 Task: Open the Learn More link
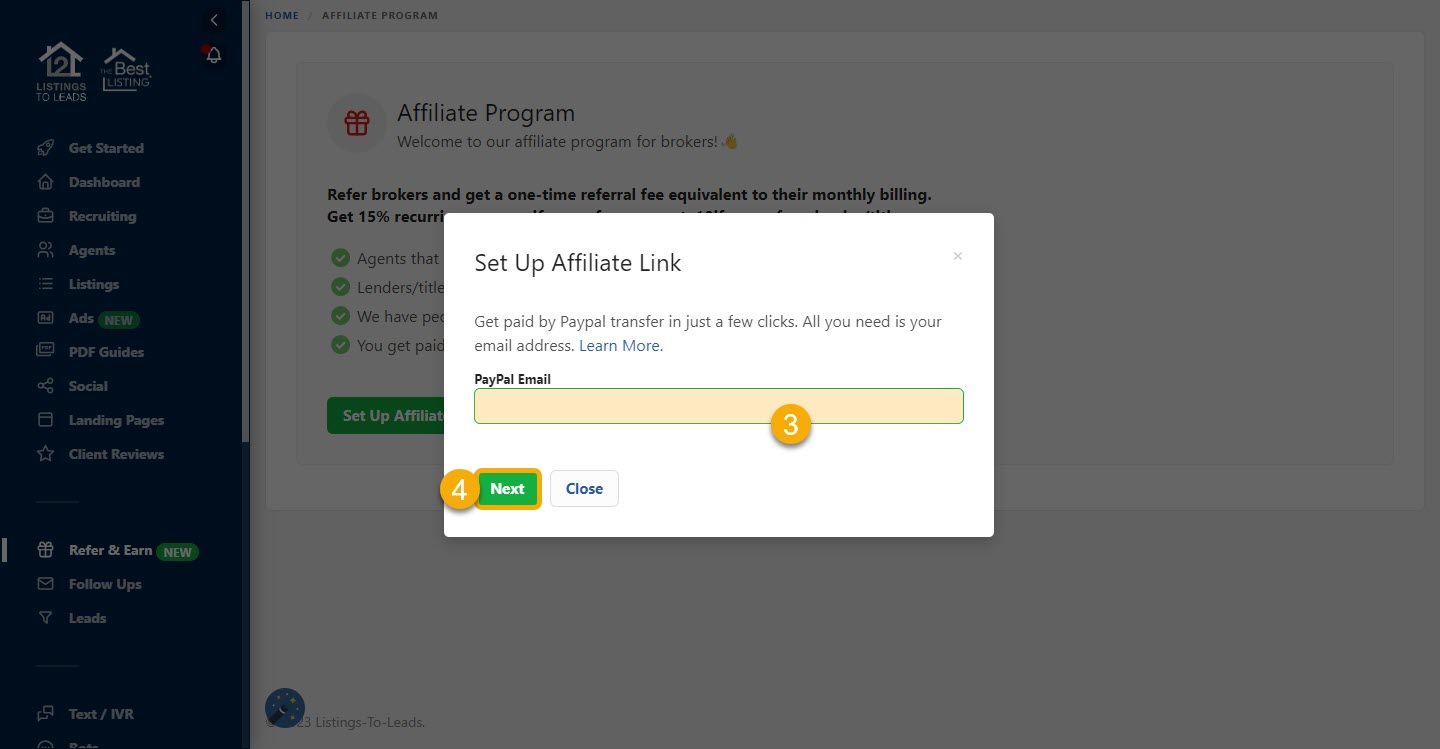click(619, 345)
